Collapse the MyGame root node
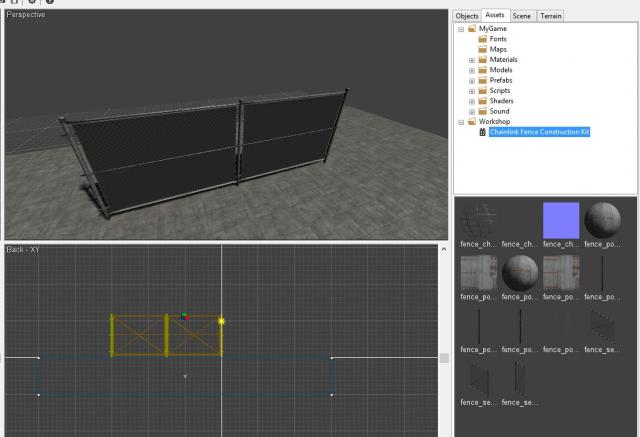The height and width of the screenshot is (437, 640). pos(461,29)
